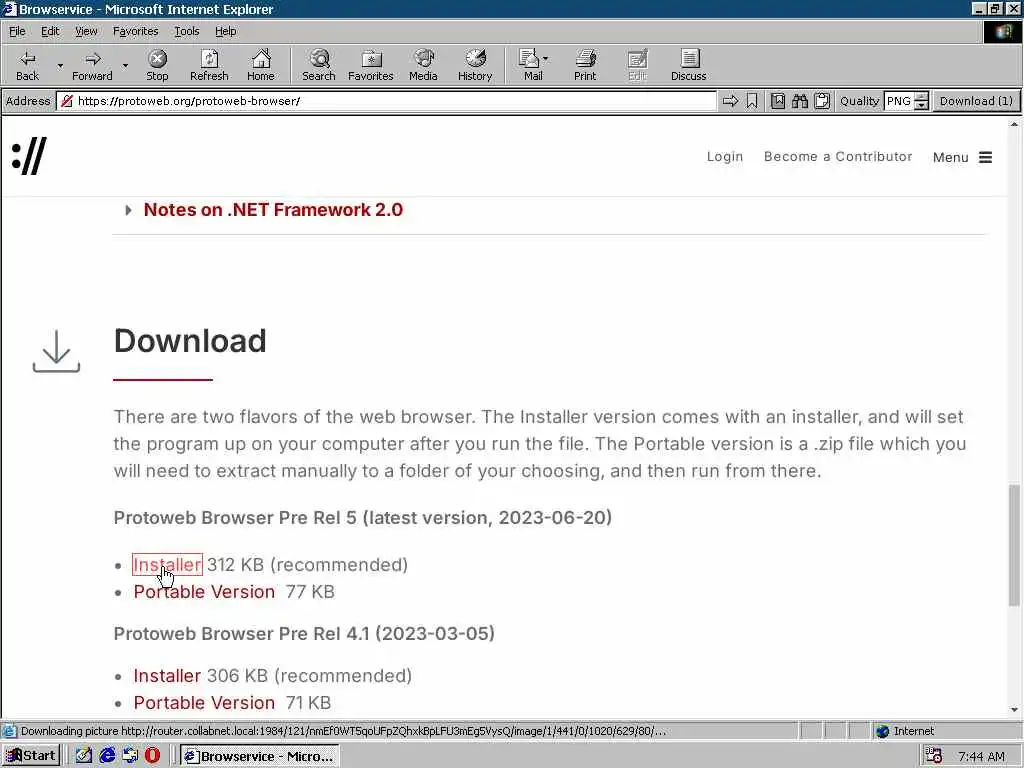This screenshot has width=1024, height=768.
Task: Click the bookmark ribbon icon in the address row
Action: point(752,101)
